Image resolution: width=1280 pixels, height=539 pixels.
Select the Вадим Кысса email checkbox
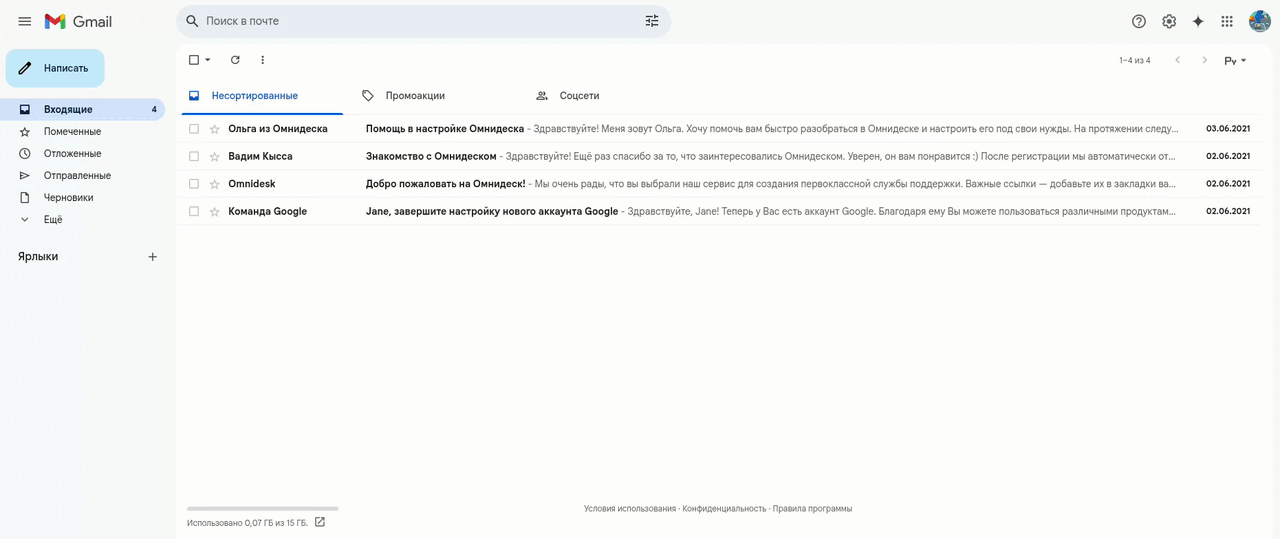pos(194,157)
